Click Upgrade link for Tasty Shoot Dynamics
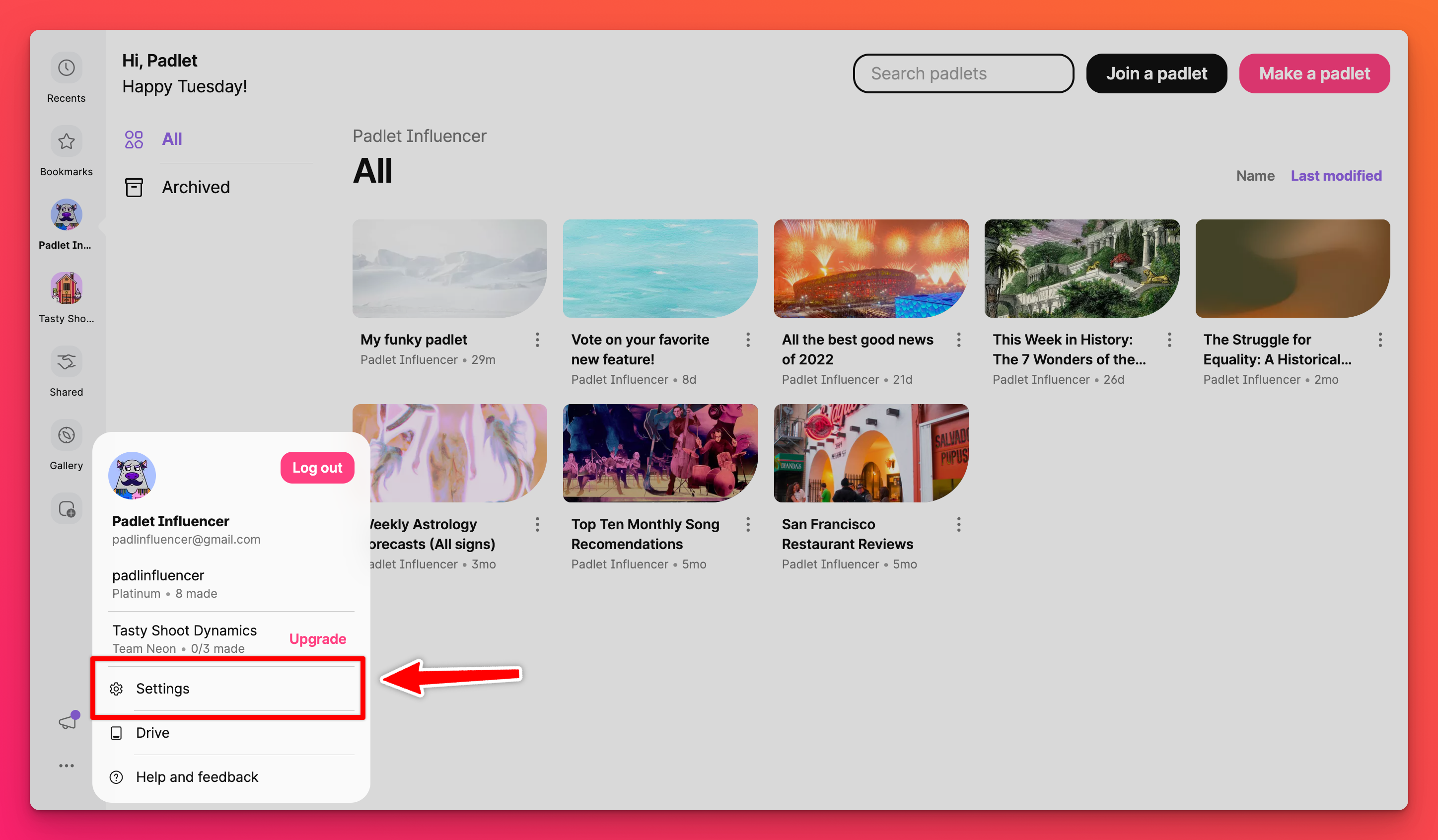This screenshot has width=1438, height=840. [317, 639]
